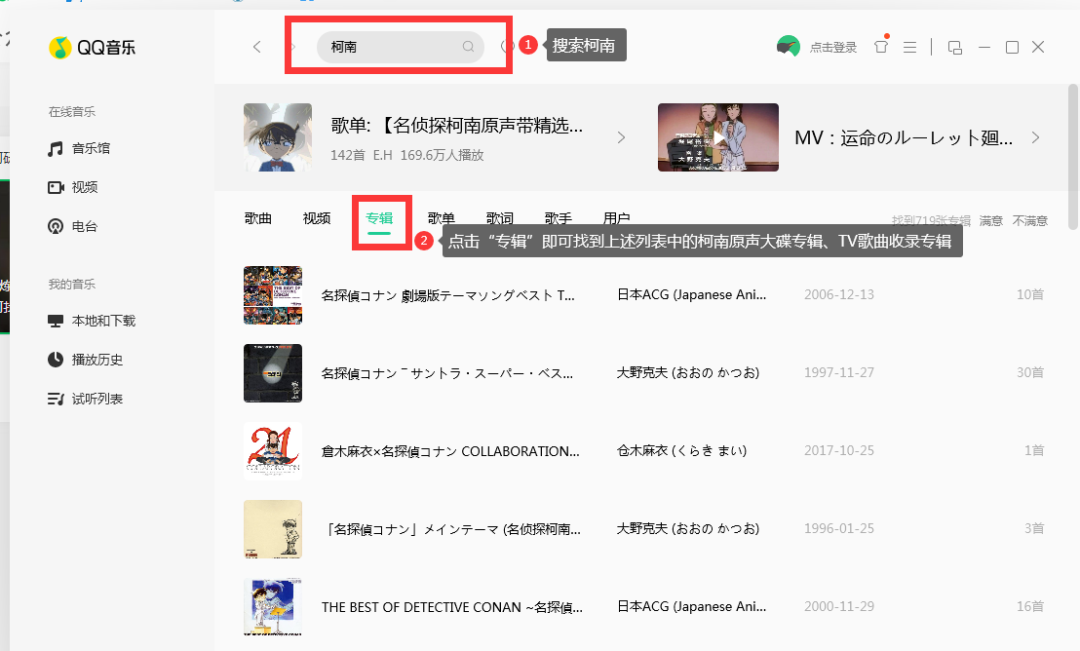
Task: Click the vertical scrollbar on right
Action: point(1072,157)
